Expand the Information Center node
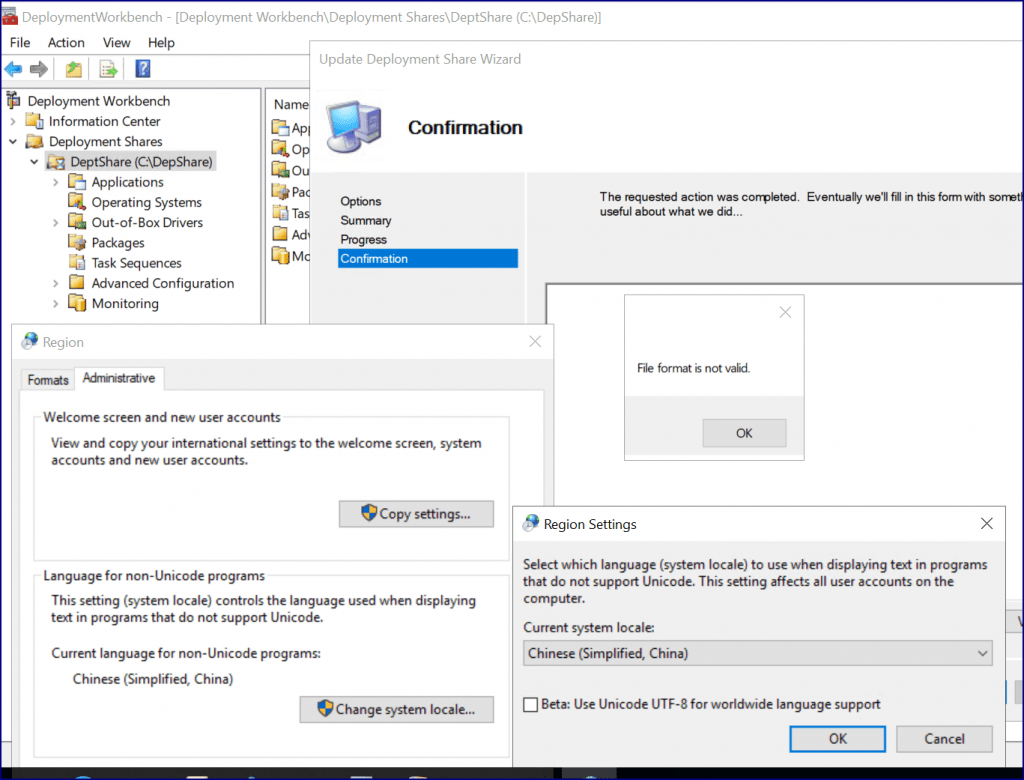The height and width of the screenshot is (780, 1024). pos(13,122)
